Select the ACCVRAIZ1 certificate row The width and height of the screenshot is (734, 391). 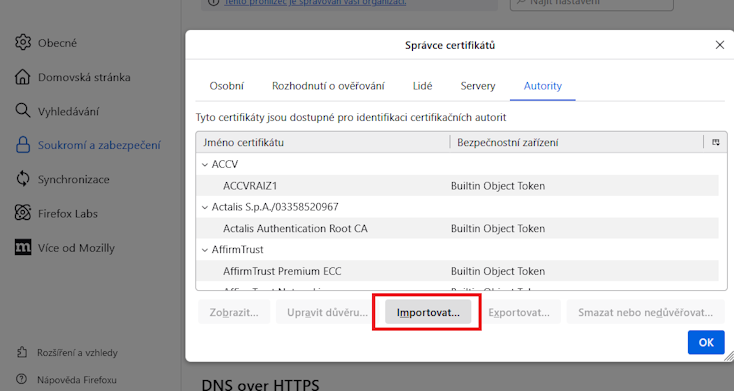[x=457, y=186]
